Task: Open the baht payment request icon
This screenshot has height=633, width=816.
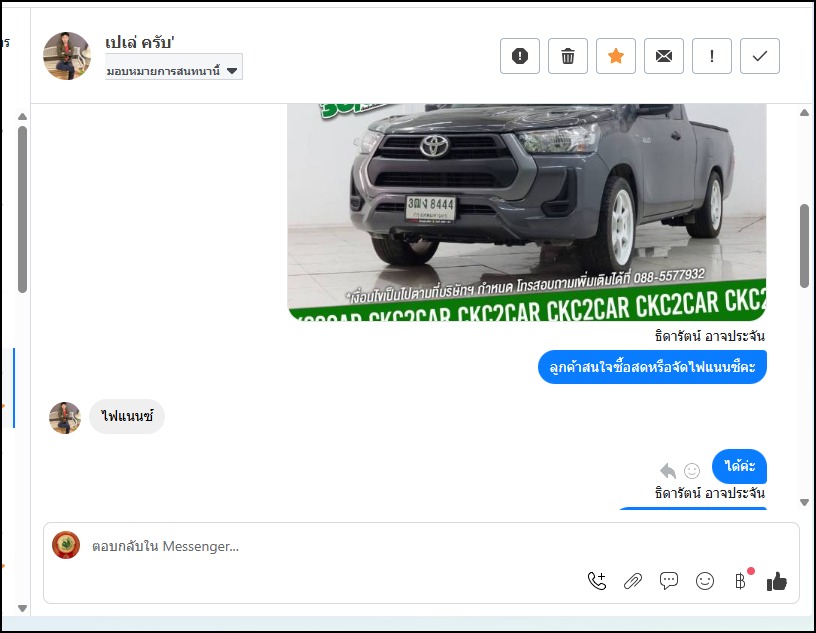Action: [x=741, y=580]
